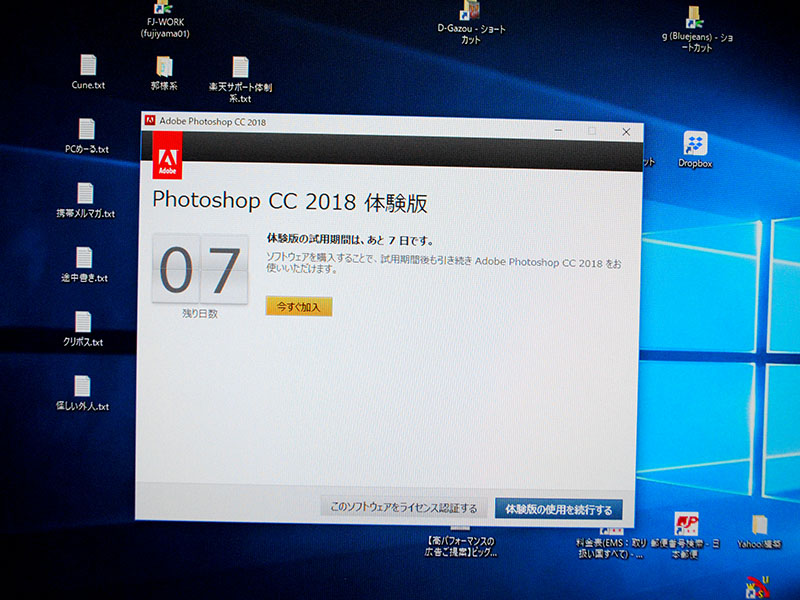This screenshot has width=800, height=600.
Task: Select the 高パフォーマンスの広告ご提案 shortcut
Action: tap(461, 542)
